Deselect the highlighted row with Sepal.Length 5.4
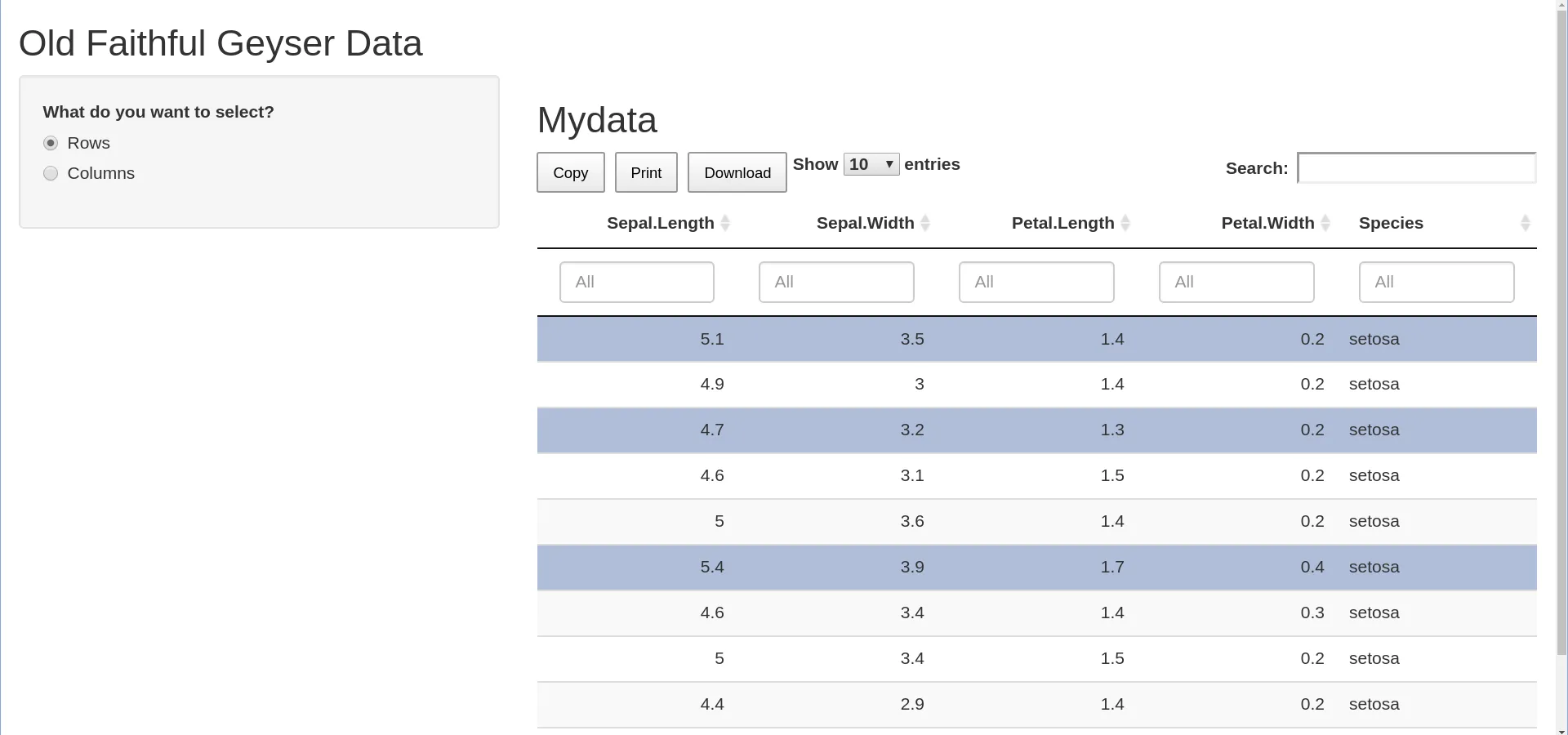 pyautogui.click(x=1036, y=568)
